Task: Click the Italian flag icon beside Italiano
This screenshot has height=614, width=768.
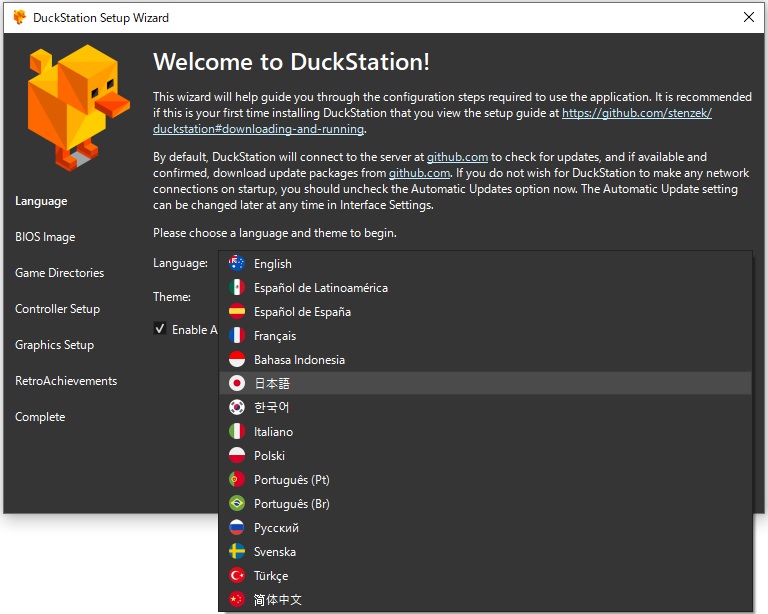Action: click(237, 431)
